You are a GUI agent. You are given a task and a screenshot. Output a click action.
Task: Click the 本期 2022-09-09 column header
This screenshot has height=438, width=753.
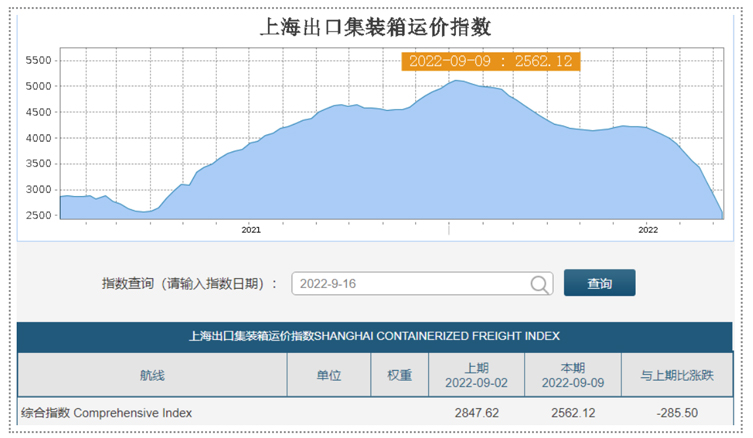click(x=573, y=375)
